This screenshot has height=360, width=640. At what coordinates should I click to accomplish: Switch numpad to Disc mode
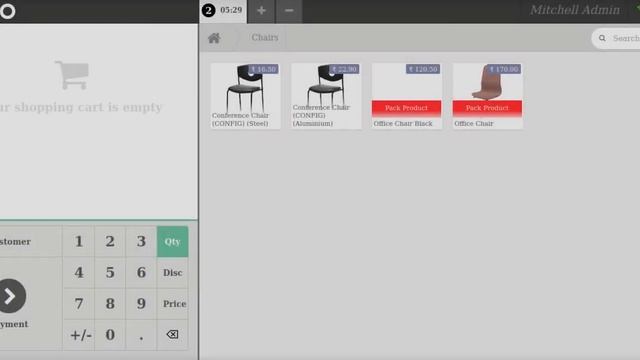tap(172, 273)
